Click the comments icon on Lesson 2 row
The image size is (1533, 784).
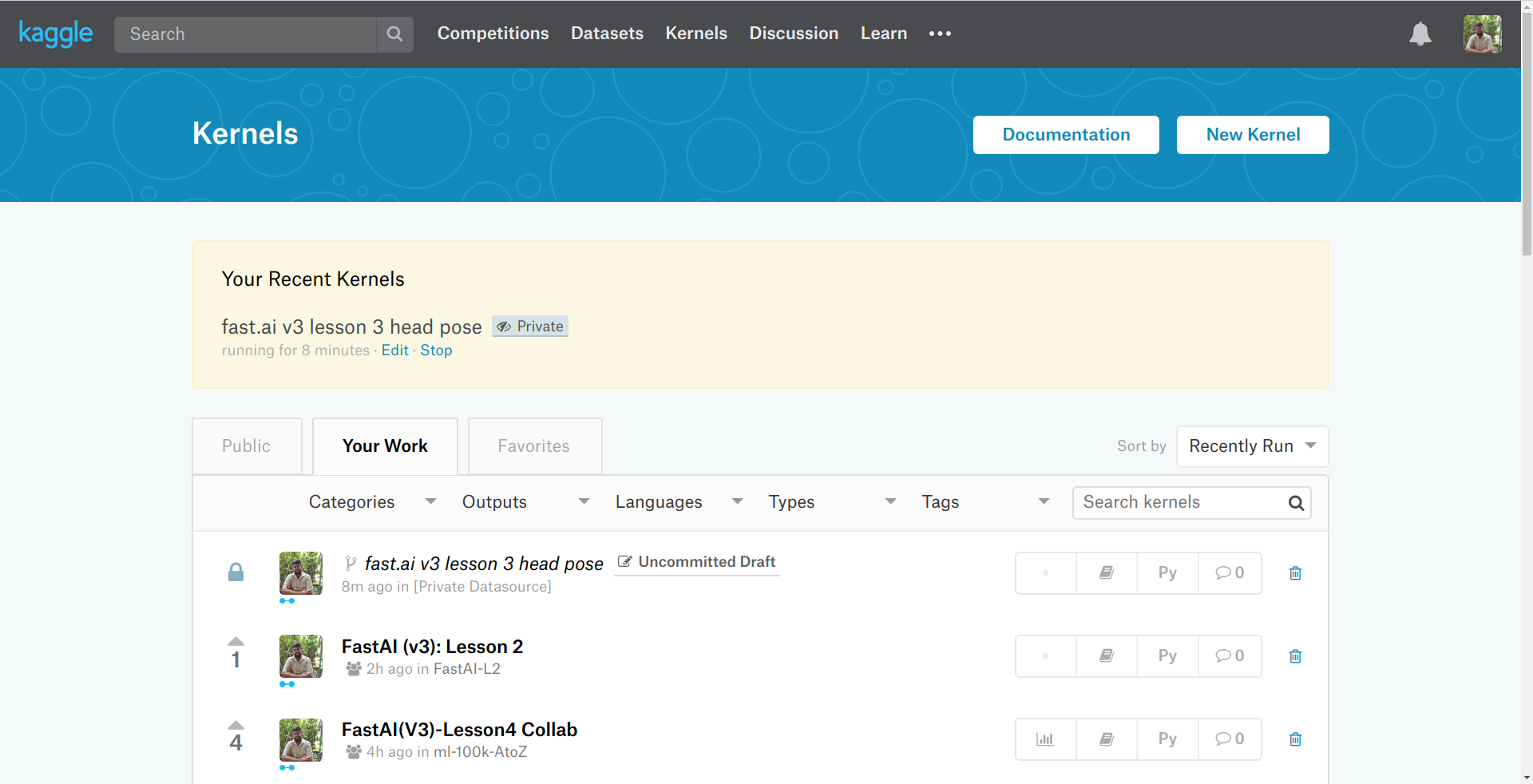[x=1230, y=656]
